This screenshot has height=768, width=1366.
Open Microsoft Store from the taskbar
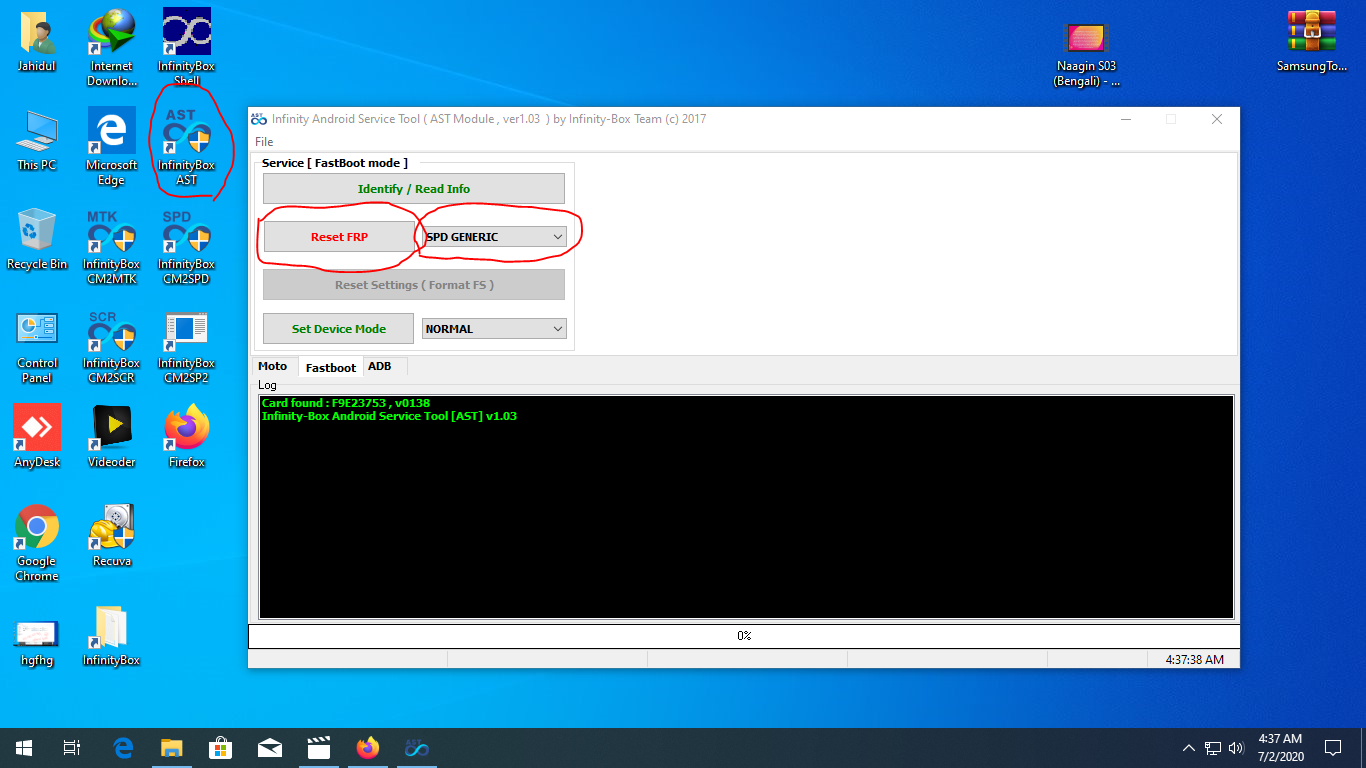tap(221, 748)
